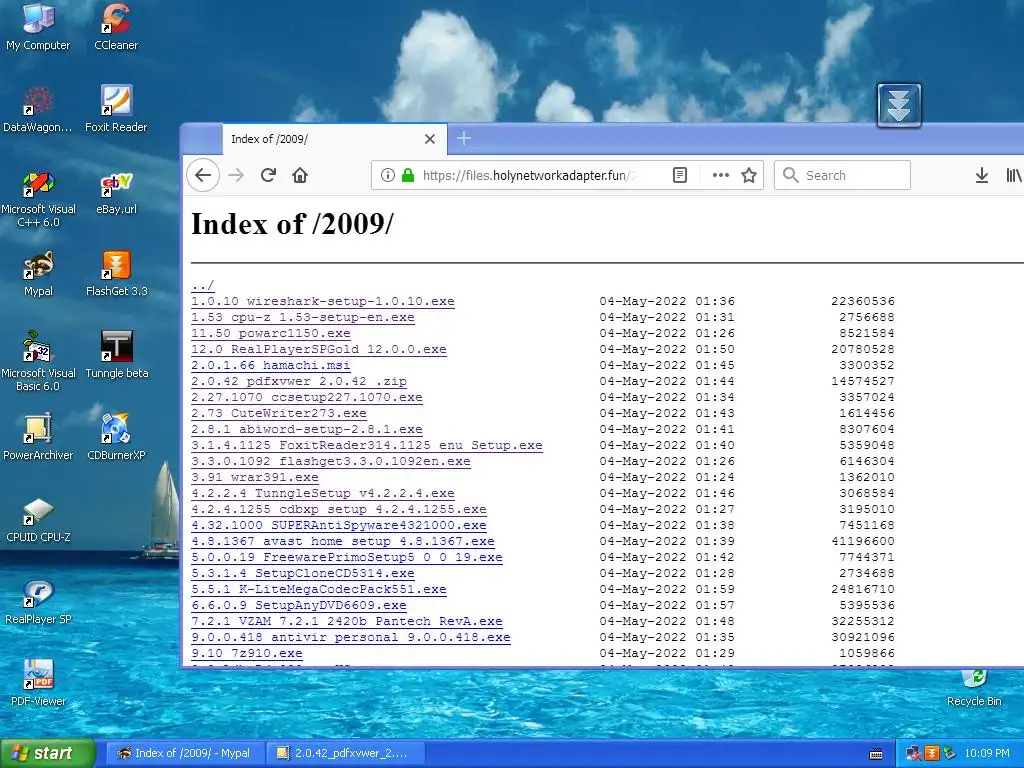1024x768 pixels.
Task: Download ccsetup227.1070.exe link
Action: [x=306, y=397]
